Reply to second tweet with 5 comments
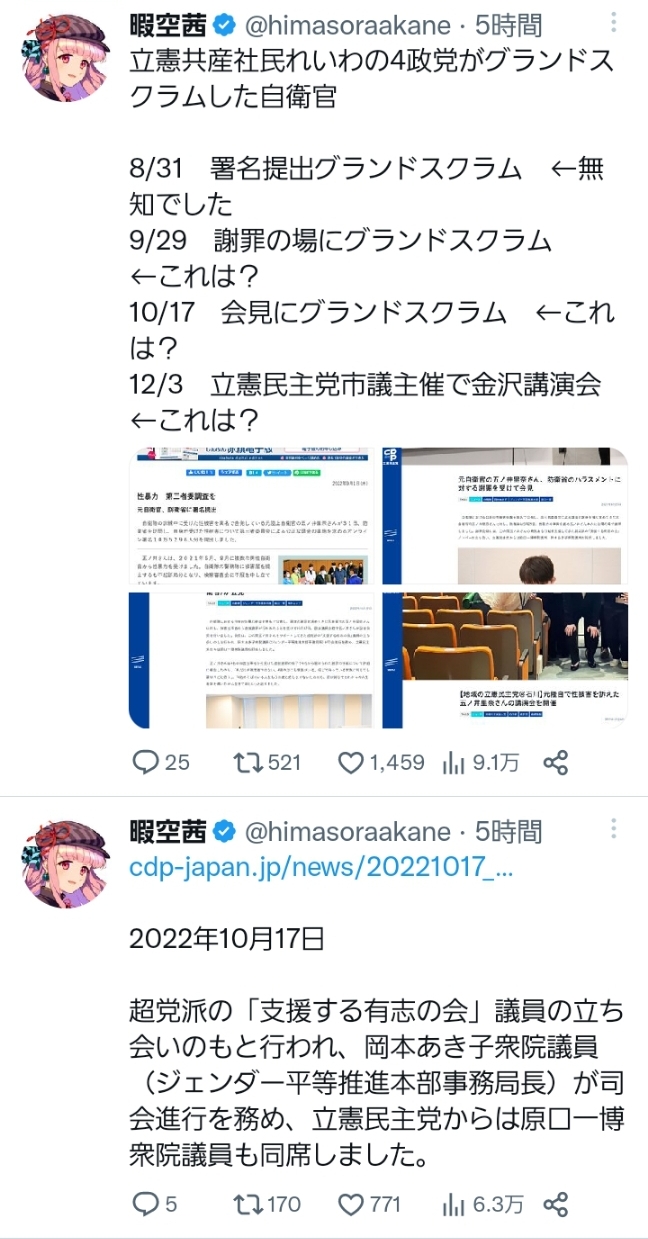 point(155,1204)
